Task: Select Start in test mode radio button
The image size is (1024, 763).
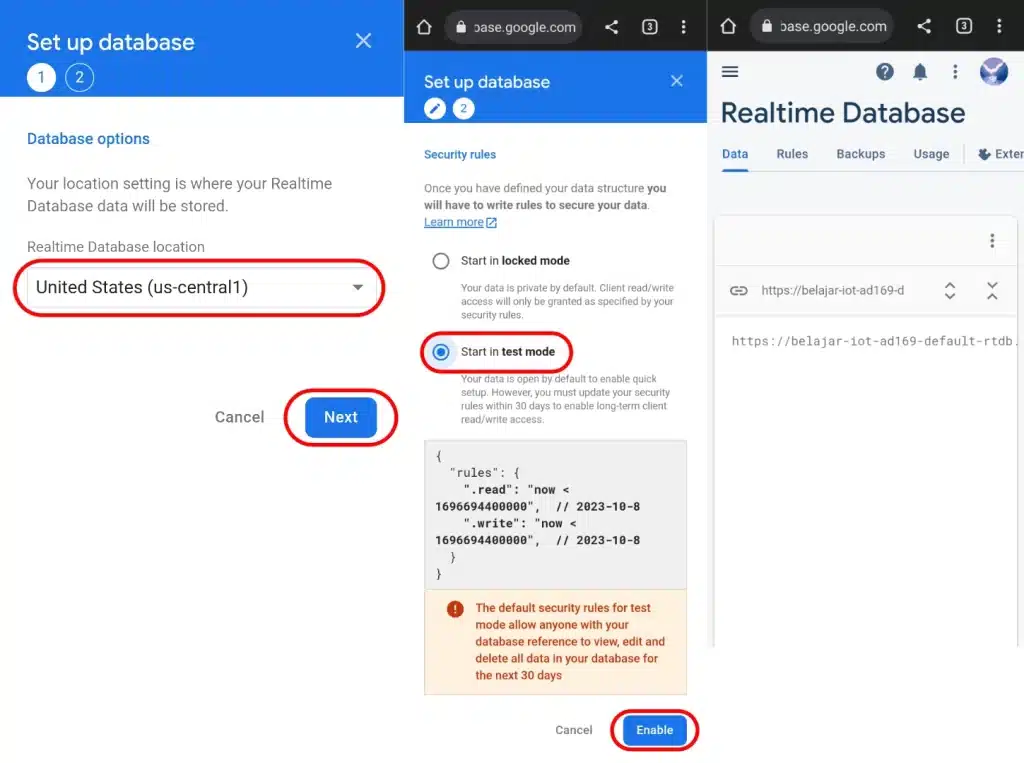Action: point(441,352)
